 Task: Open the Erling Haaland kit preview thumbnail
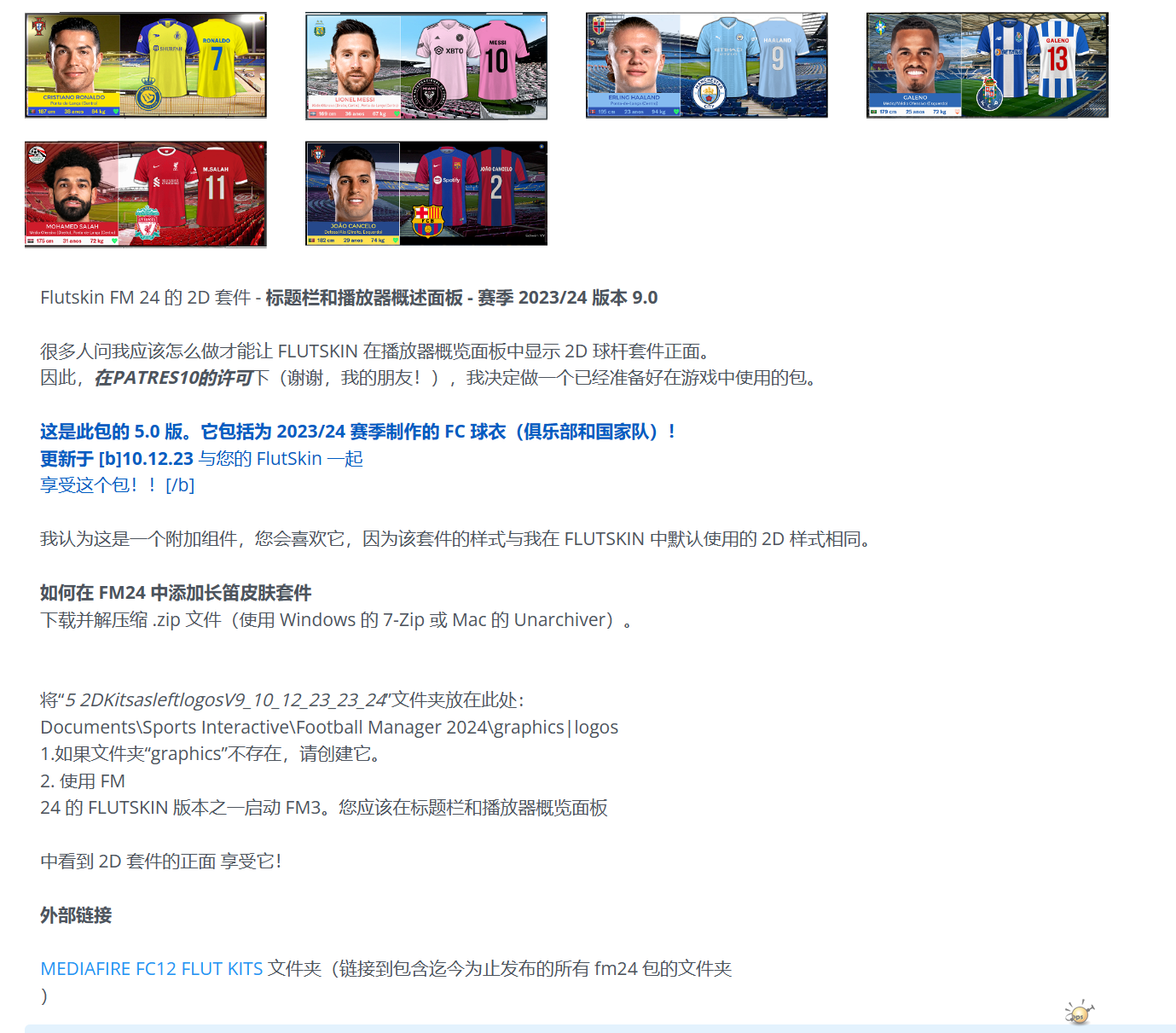[707, 66]
